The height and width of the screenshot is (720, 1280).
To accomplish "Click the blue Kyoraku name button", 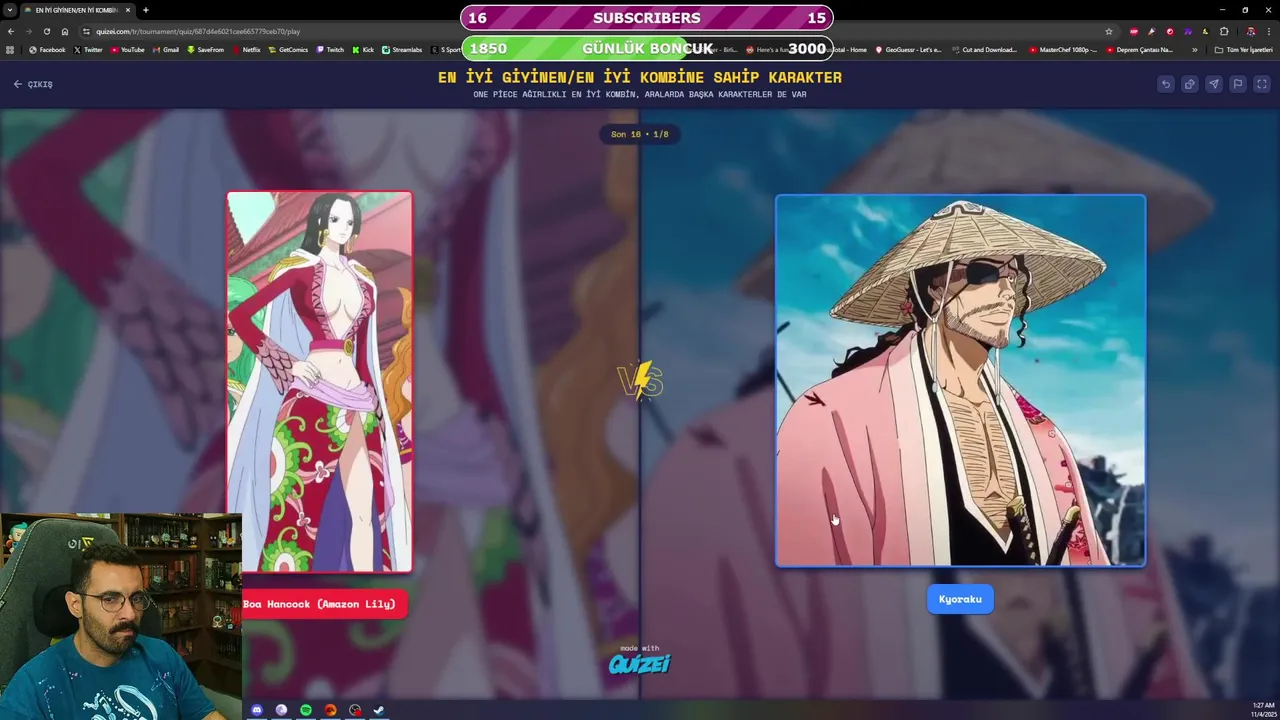I will [x=960, y=599].
